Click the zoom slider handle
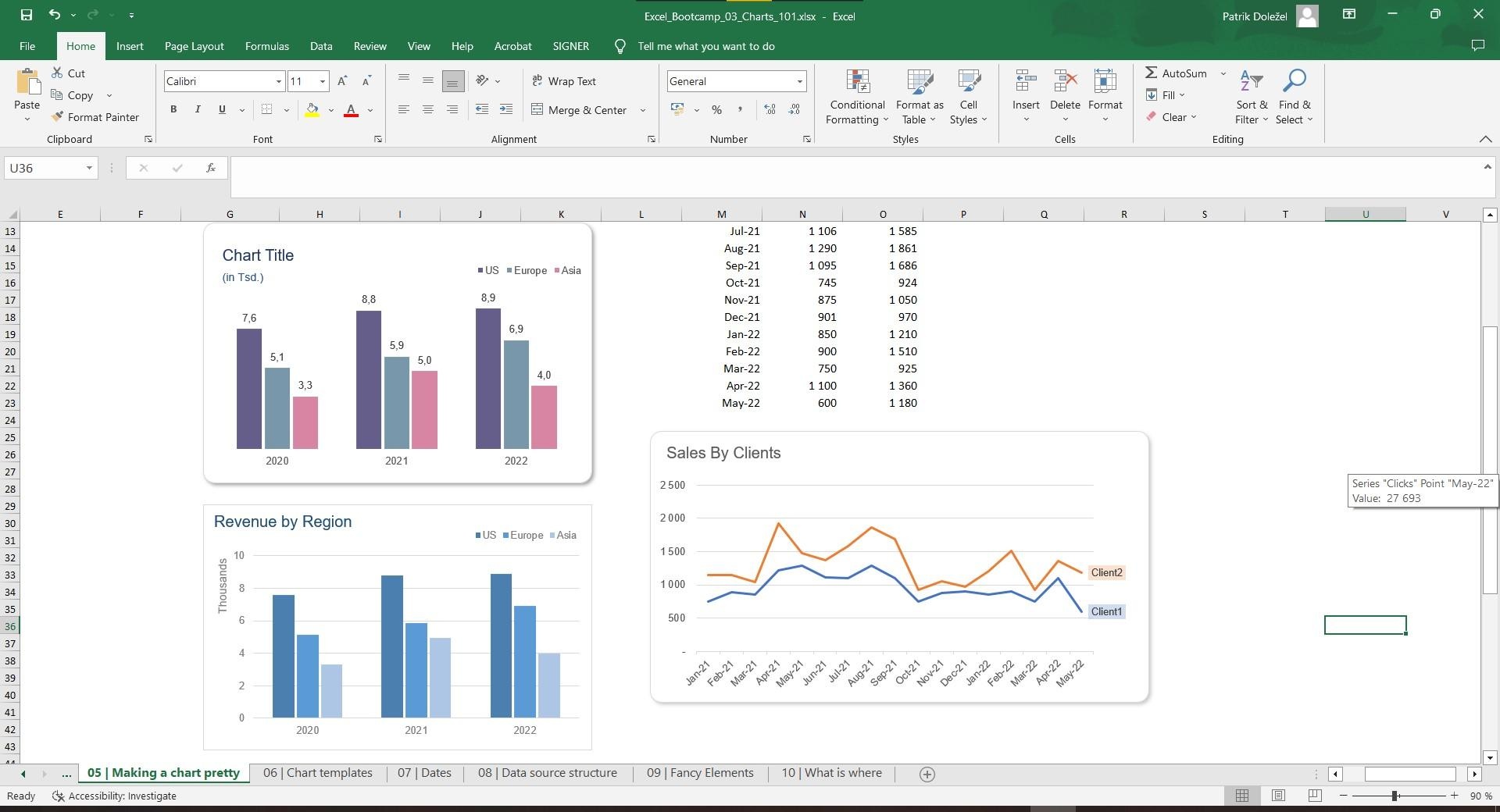 pyautogui.click(x=1395, y=796)
